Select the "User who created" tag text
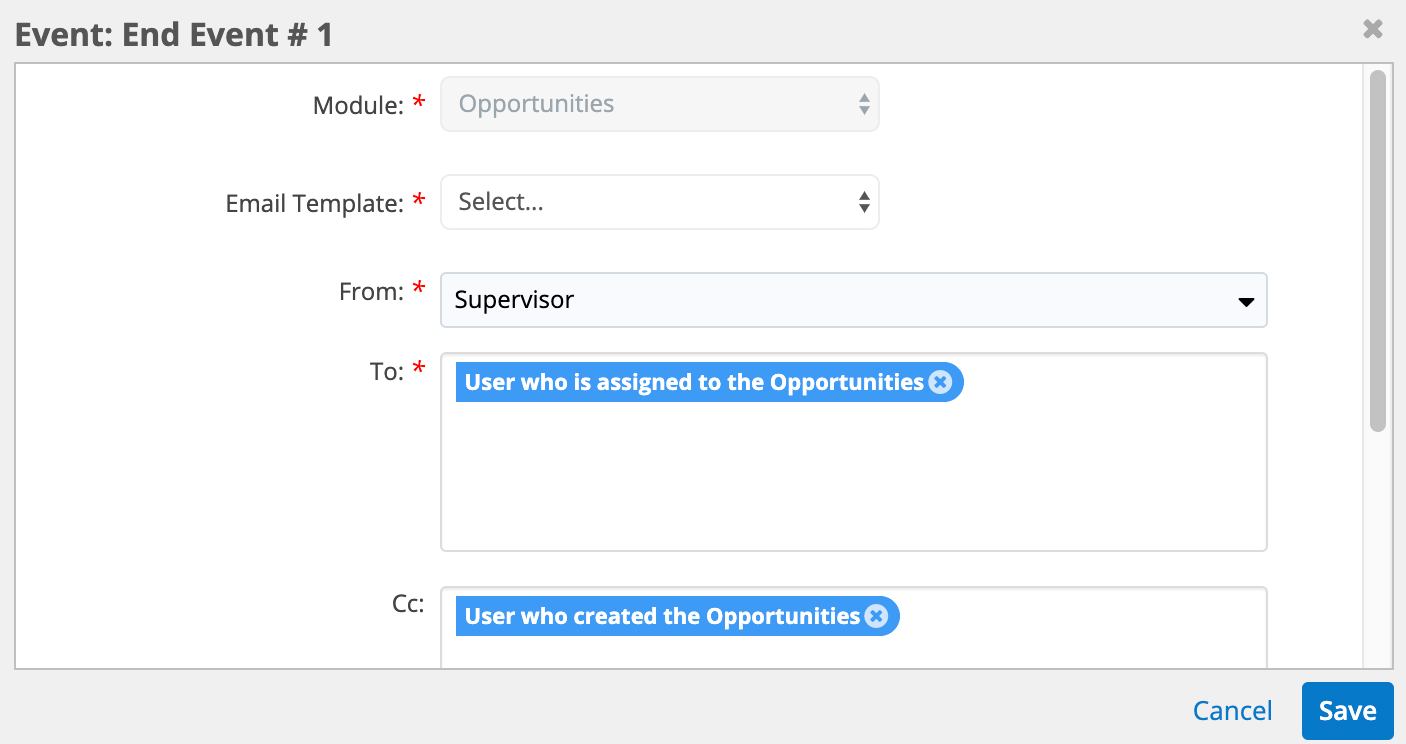 662,616
